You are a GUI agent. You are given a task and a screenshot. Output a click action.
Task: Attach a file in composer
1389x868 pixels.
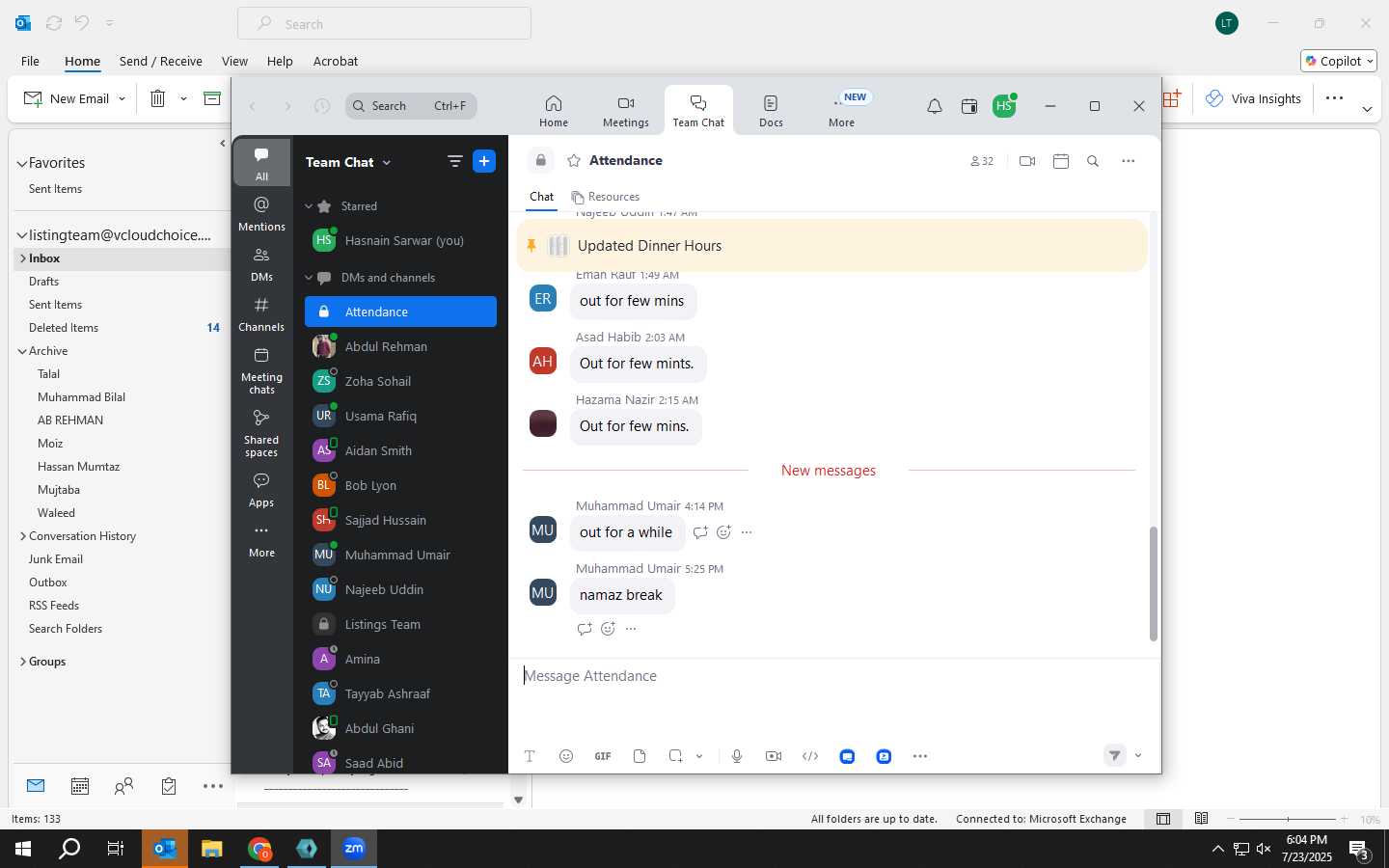640,756
